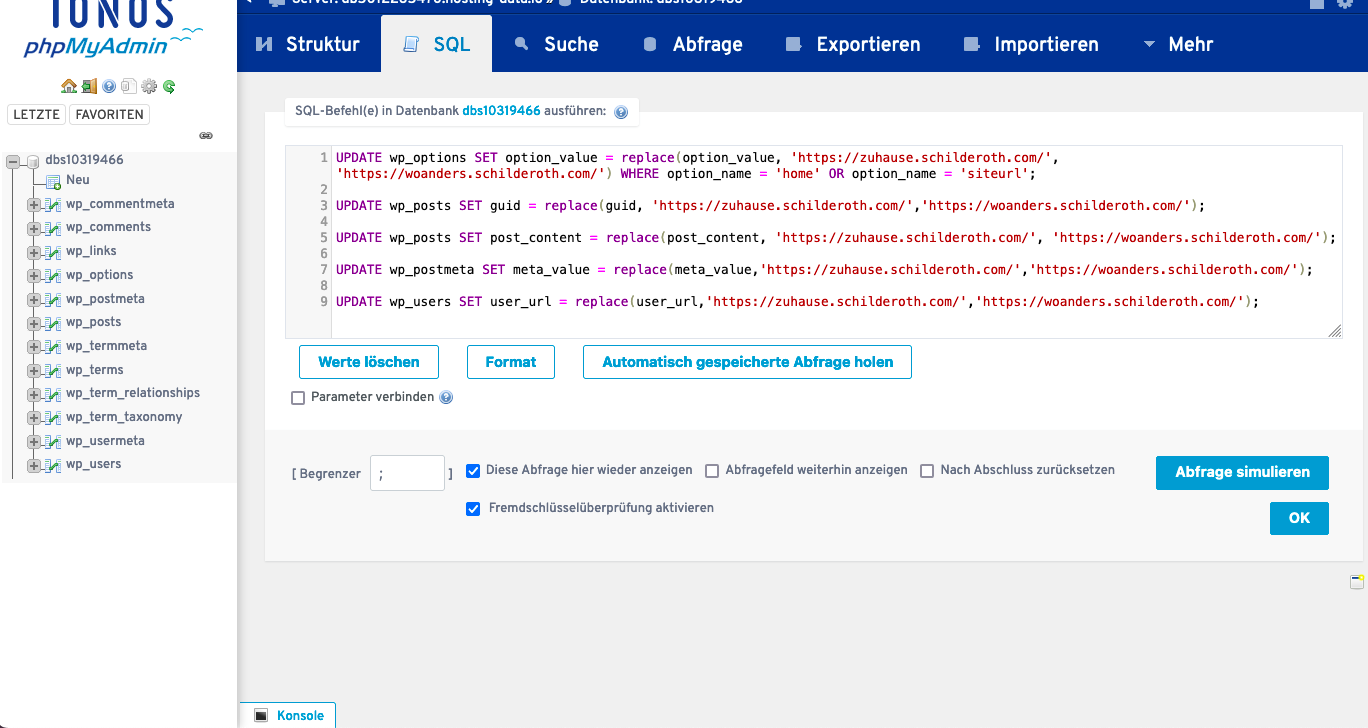Expand the wp_options table node

point(34,276)
